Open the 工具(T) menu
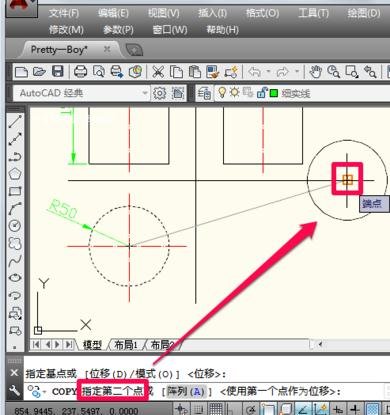 click(313, 13)
